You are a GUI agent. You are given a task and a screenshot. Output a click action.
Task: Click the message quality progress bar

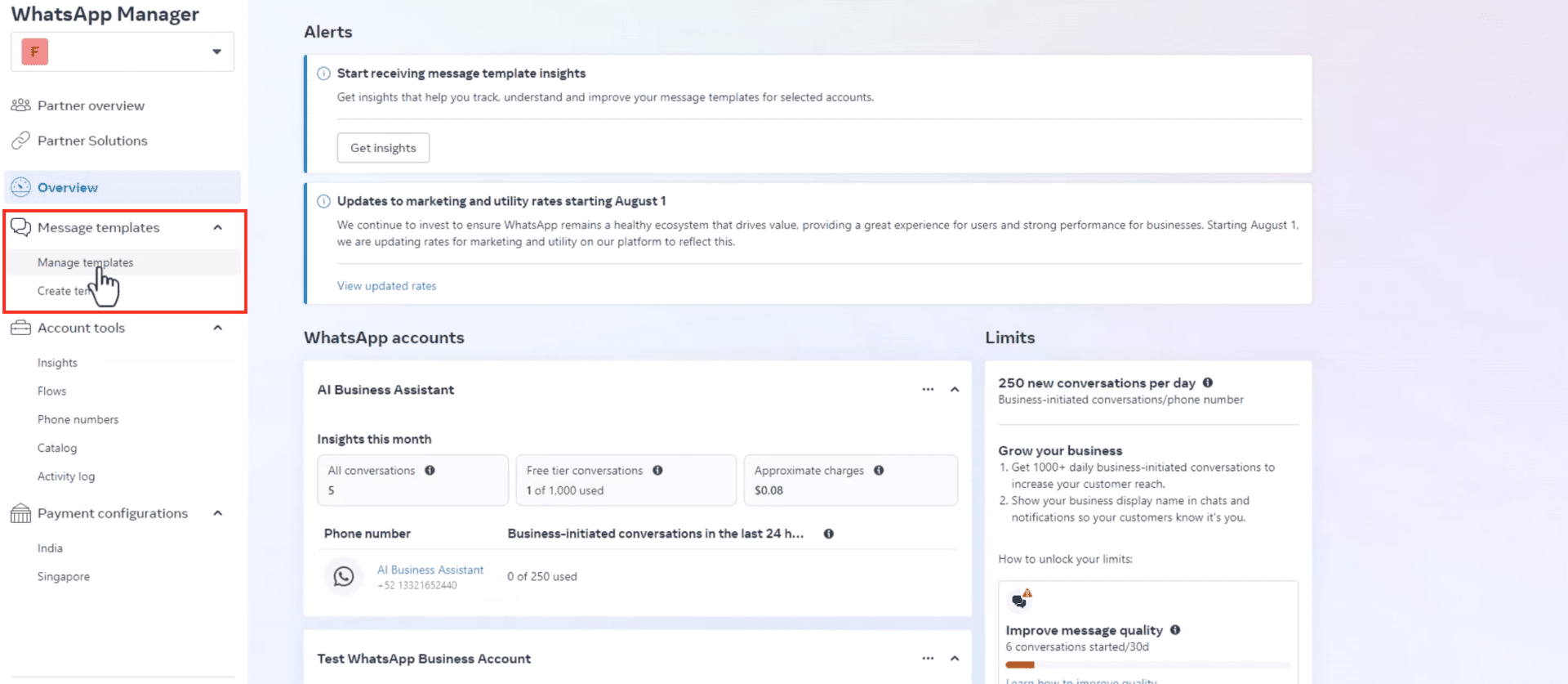(1147, 665)
